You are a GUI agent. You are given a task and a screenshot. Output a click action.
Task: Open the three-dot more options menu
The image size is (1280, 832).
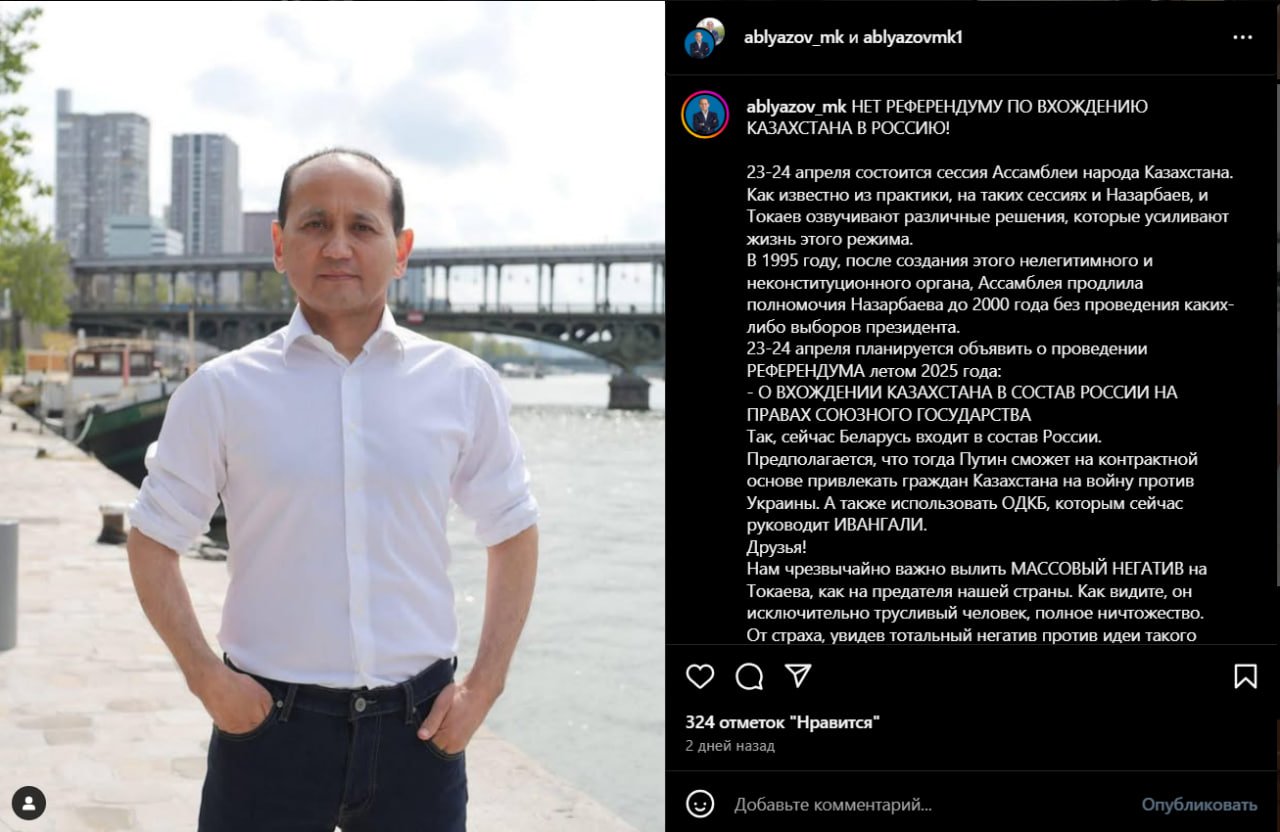click(1243, 37)
